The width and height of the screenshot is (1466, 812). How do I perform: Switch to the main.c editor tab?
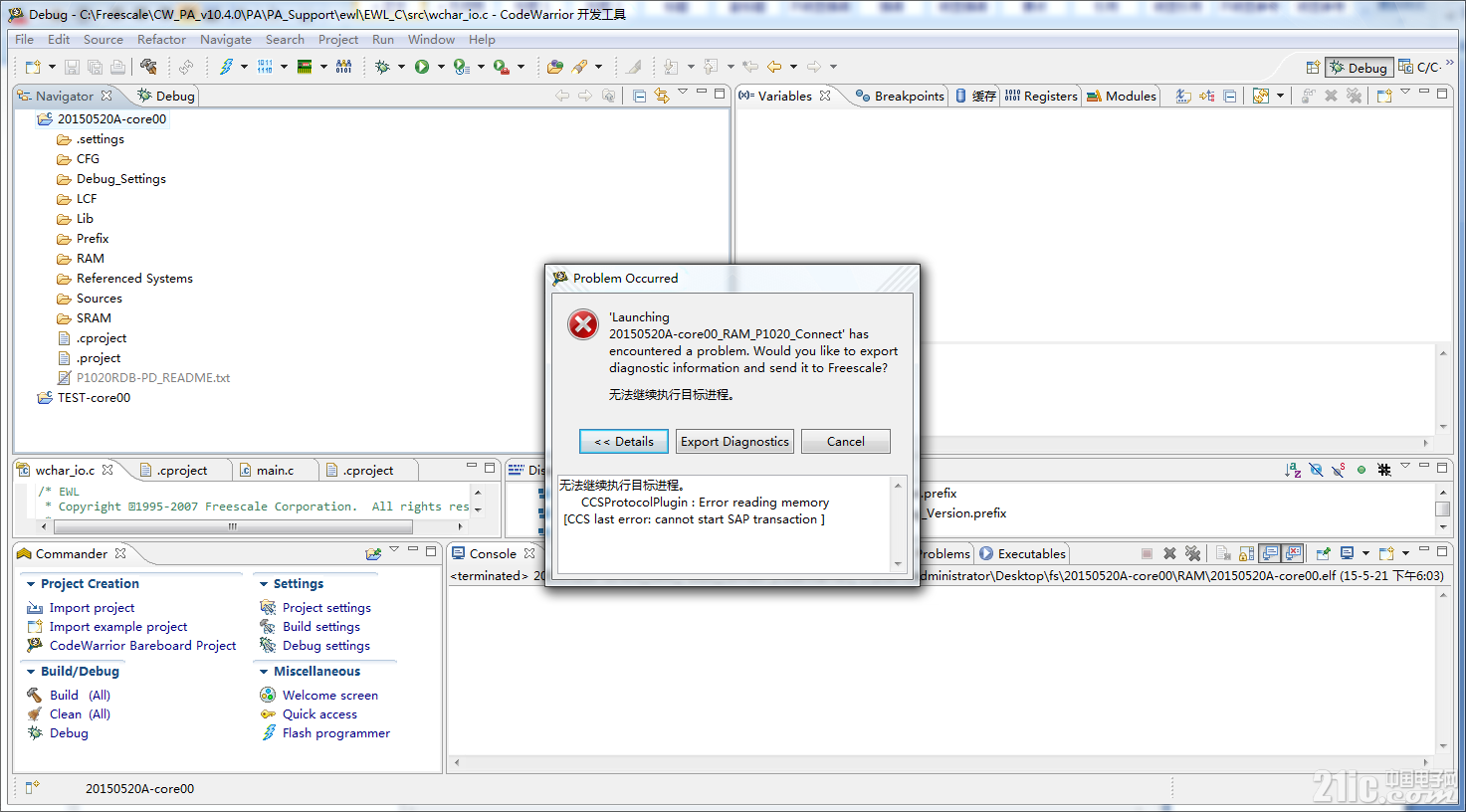coord(275,470)
